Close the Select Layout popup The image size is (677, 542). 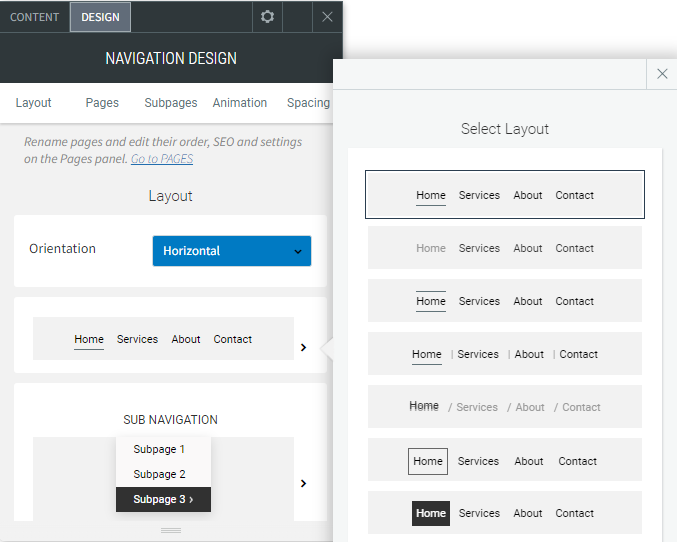[x=662, y=74]
